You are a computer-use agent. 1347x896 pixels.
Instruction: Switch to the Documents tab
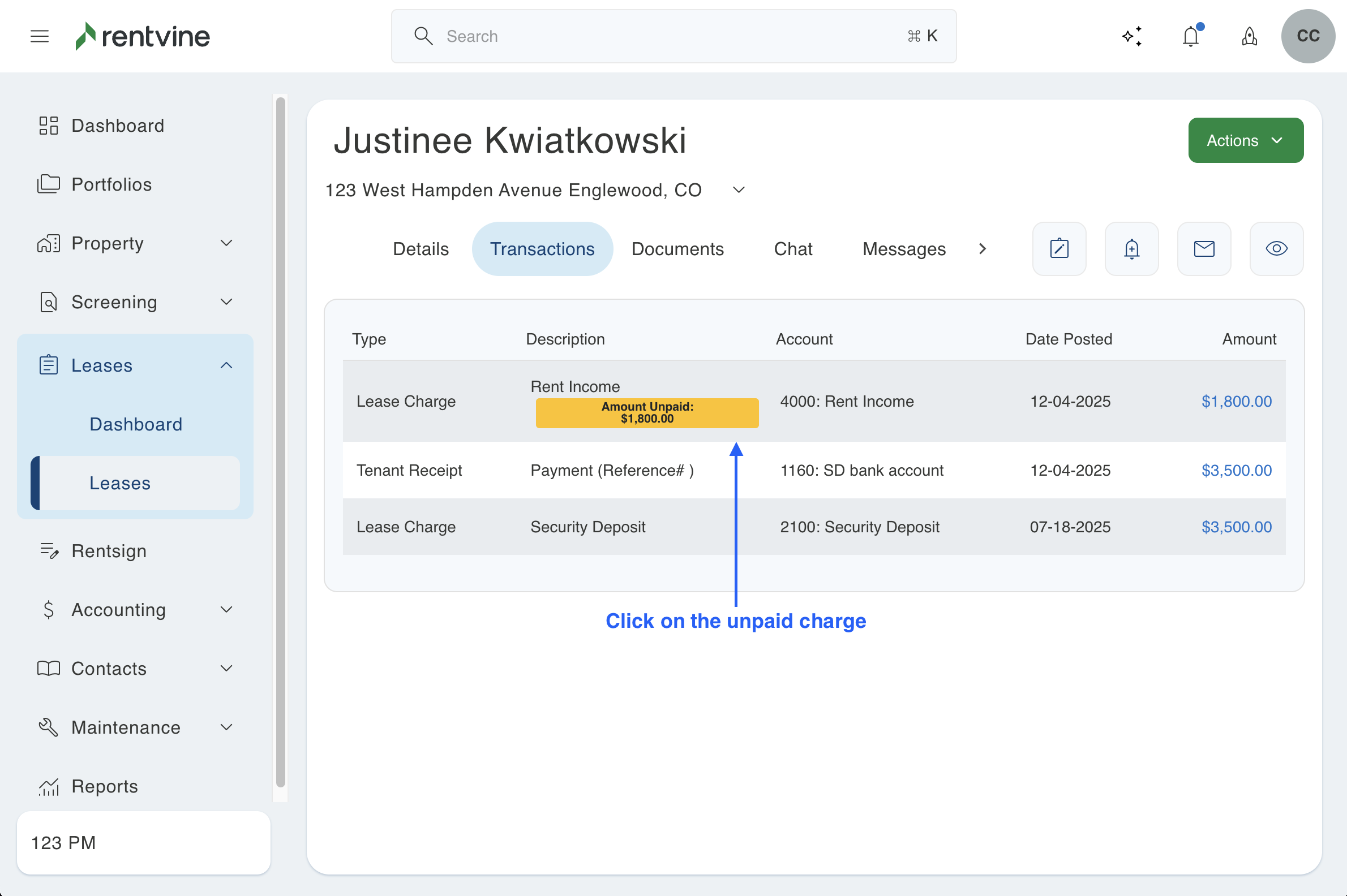(677, 248)
